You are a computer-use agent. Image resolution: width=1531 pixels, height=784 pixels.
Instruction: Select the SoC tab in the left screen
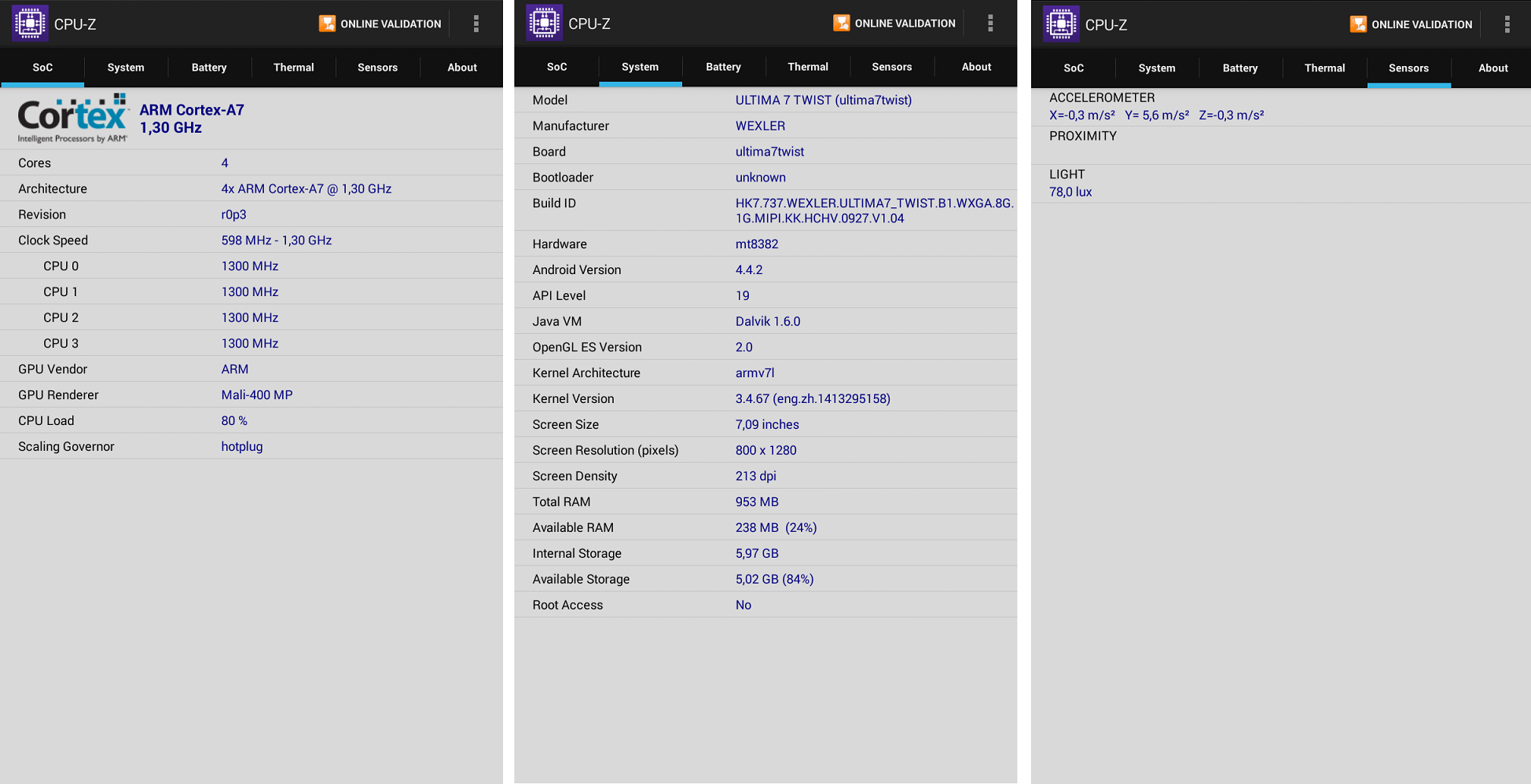(x=42, y=68)
